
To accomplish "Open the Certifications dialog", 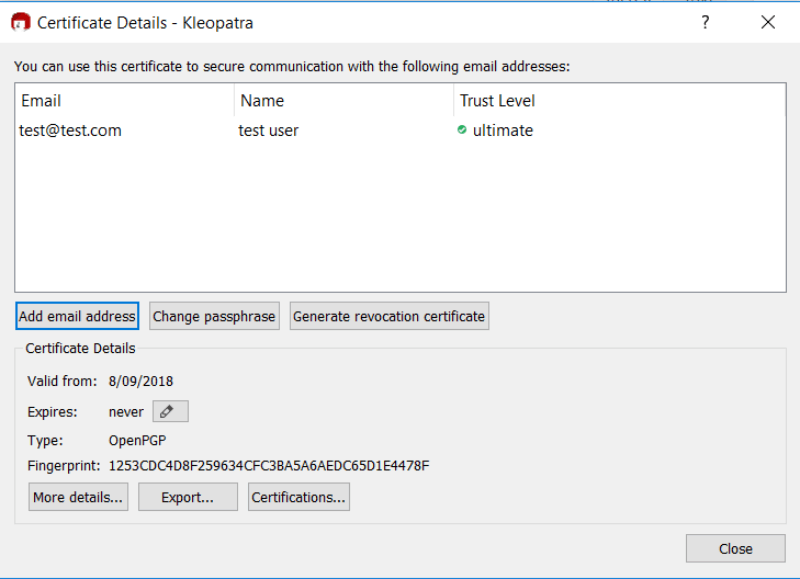I will click(x=299, y=496).
